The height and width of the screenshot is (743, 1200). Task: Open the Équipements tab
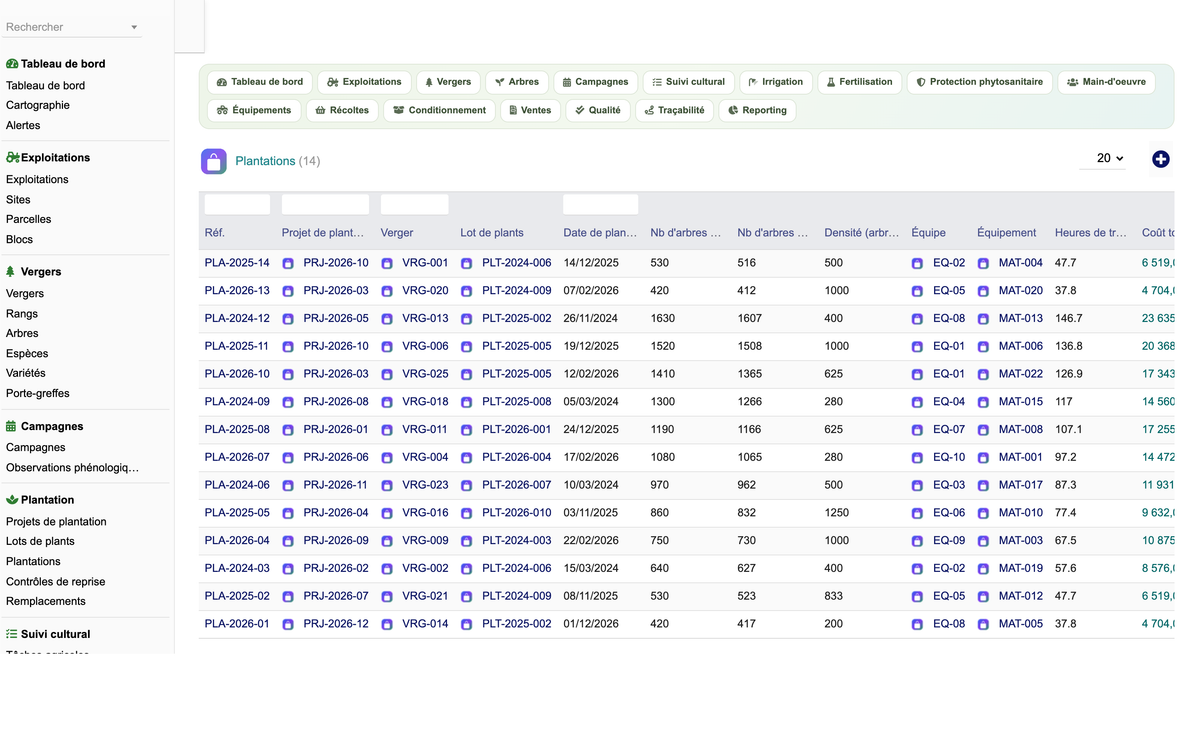[254, 110]
